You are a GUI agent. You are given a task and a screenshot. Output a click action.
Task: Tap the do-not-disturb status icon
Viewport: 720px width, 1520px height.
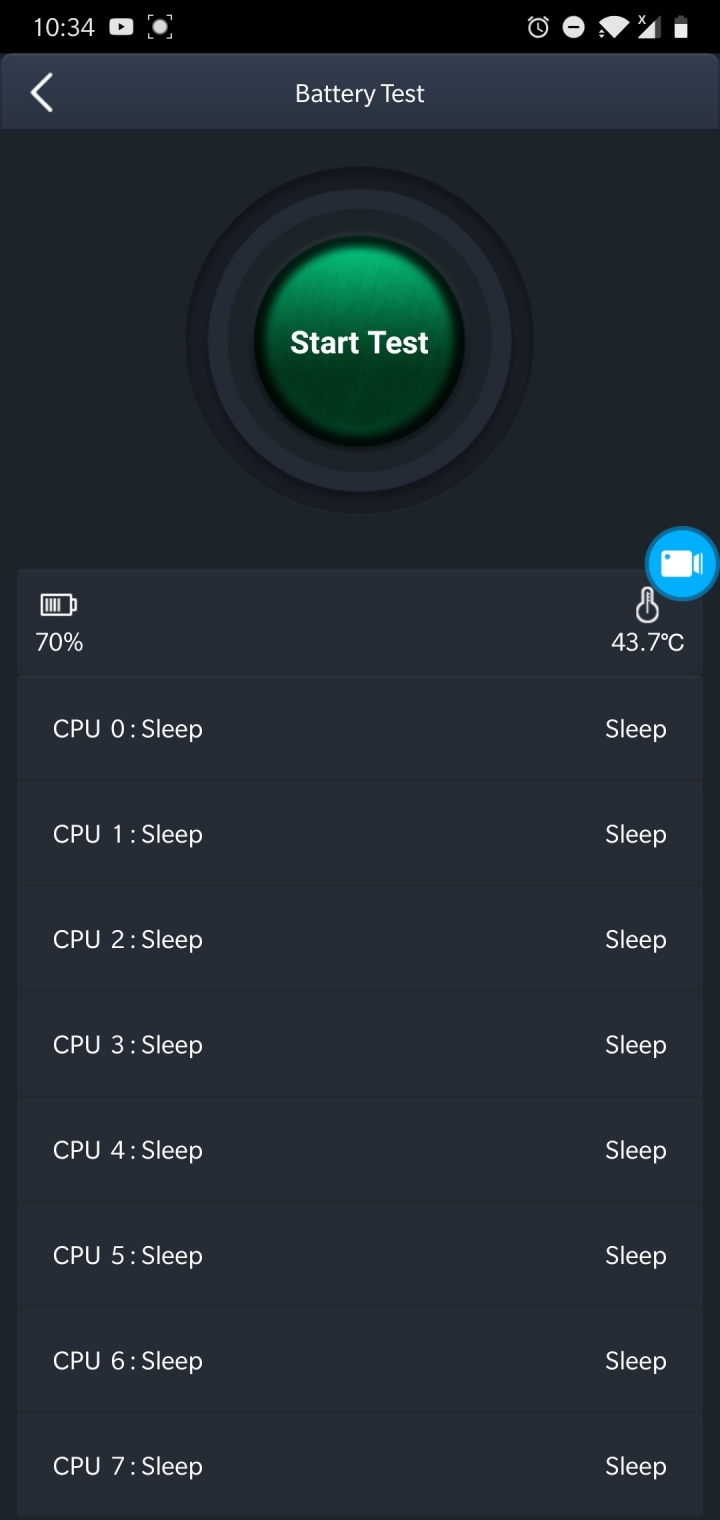pos(574,28)
